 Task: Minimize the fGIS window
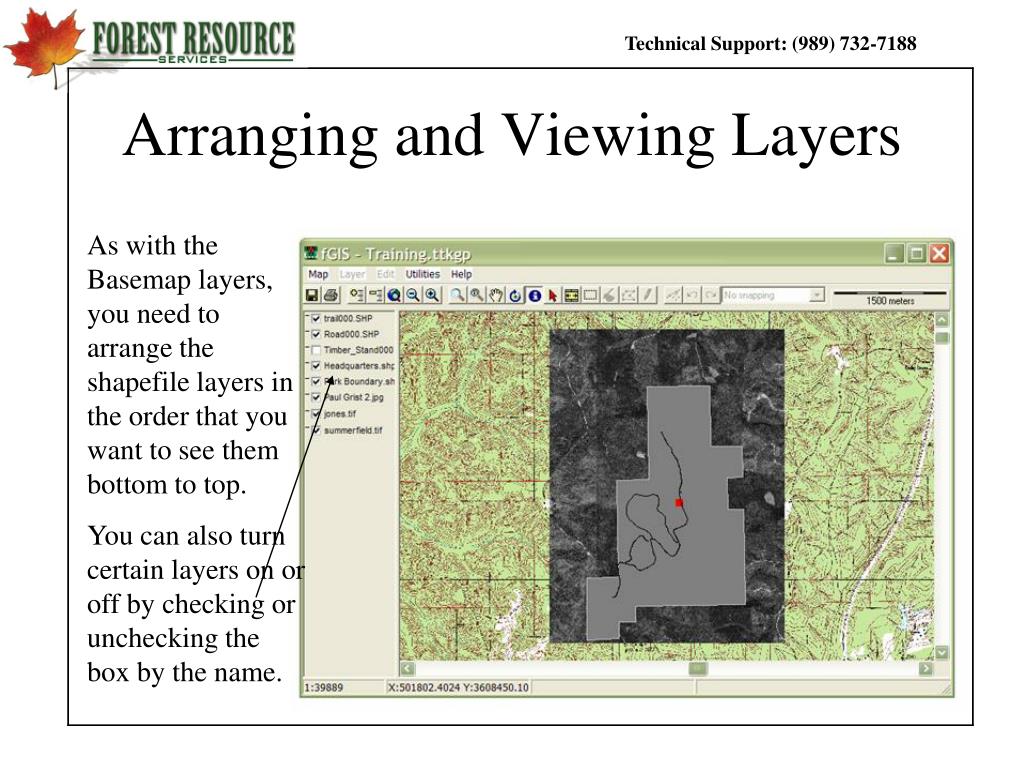point(894,253)
